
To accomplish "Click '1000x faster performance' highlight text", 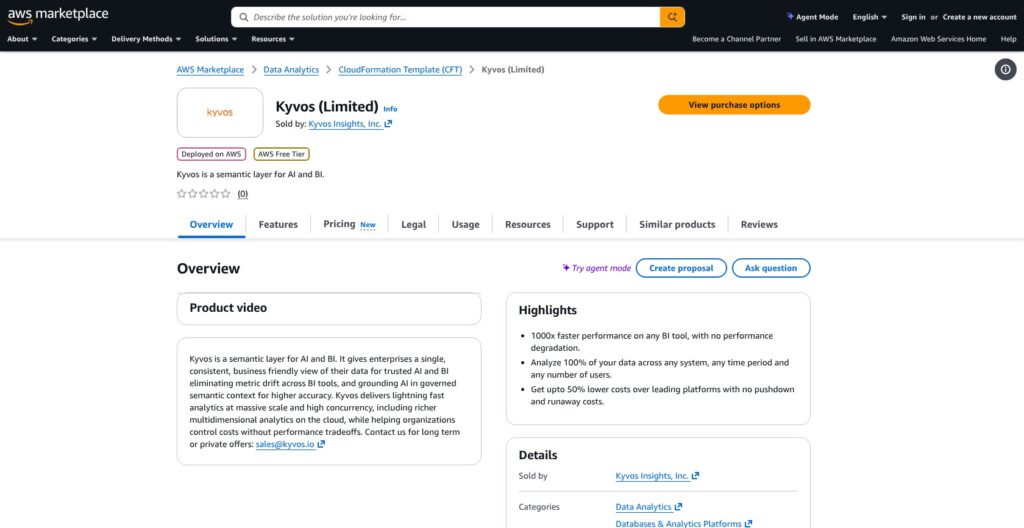I will tap(652, 342).
